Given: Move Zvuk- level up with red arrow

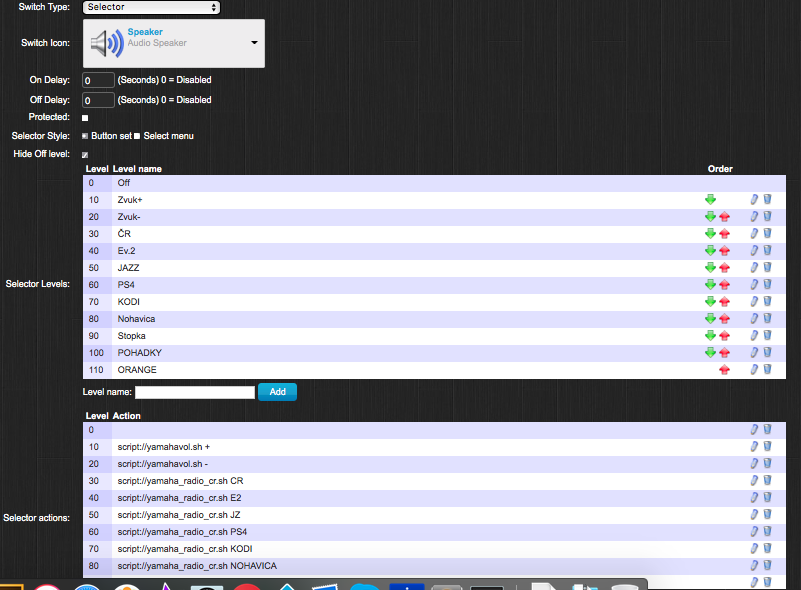Looking at the screenshot, I should click(724, 217).
